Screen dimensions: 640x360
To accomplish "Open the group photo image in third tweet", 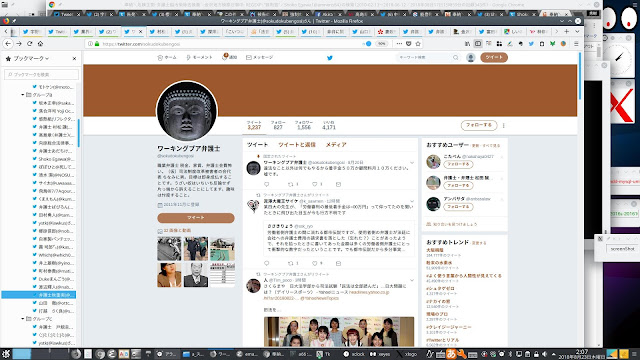I will point(339,332).
